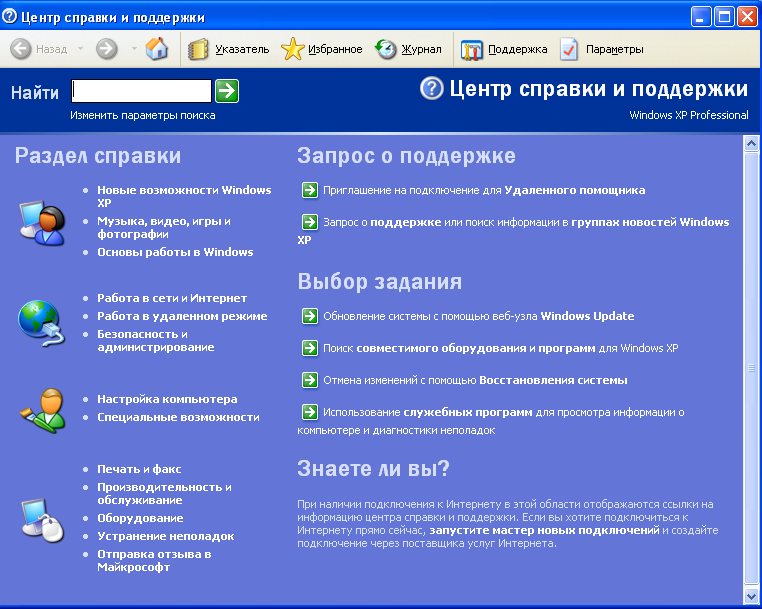
Task: Open Избранное favorites star icon
Action: click(292, 49)
